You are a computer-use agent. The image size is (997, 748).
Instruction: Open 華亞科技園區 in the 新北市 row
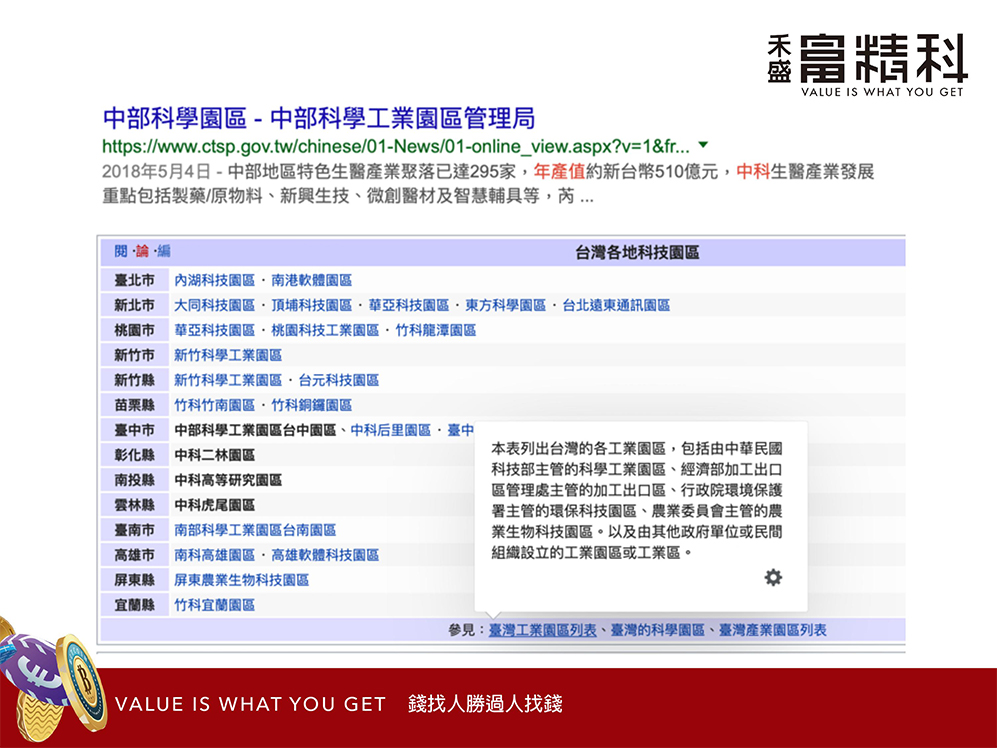pyautogui.click(x=409, y=305)
